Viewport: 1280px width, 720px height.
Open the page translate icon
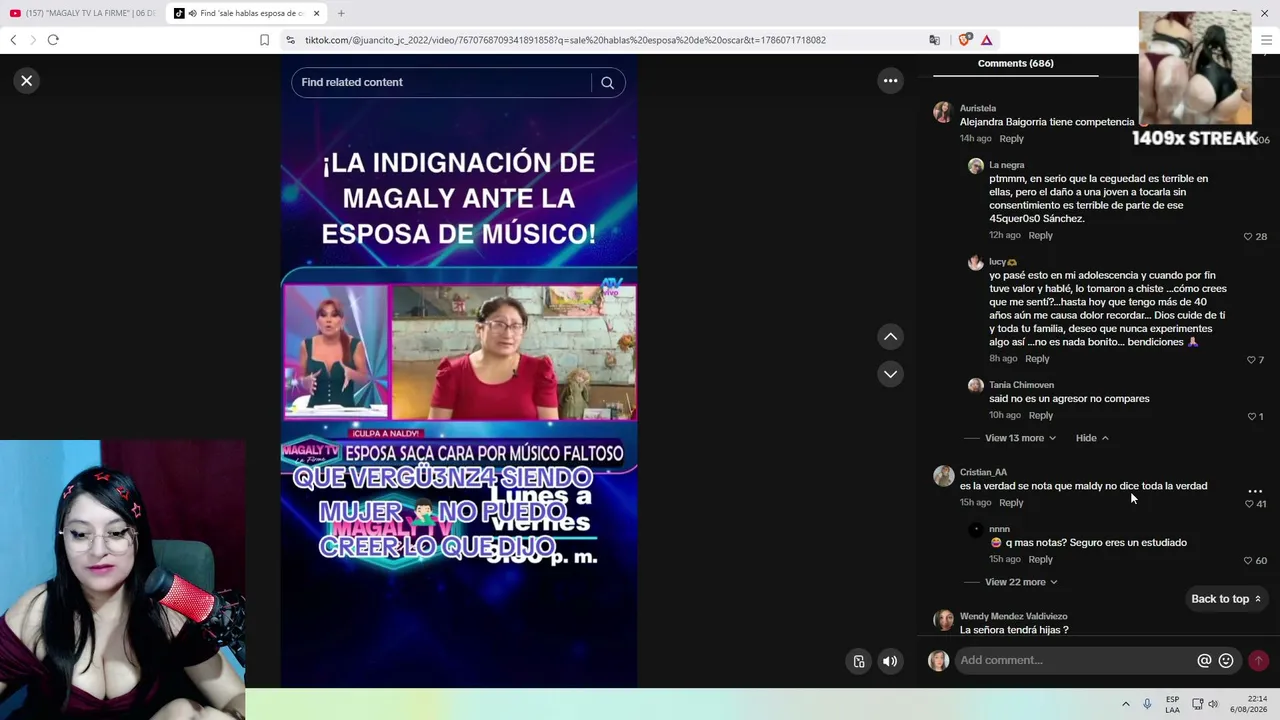934,40
